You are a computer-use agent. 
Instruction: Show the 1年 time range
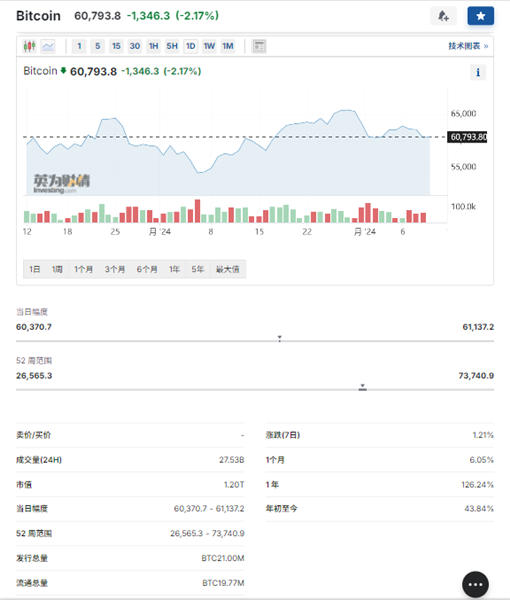[x=174, y=269]
